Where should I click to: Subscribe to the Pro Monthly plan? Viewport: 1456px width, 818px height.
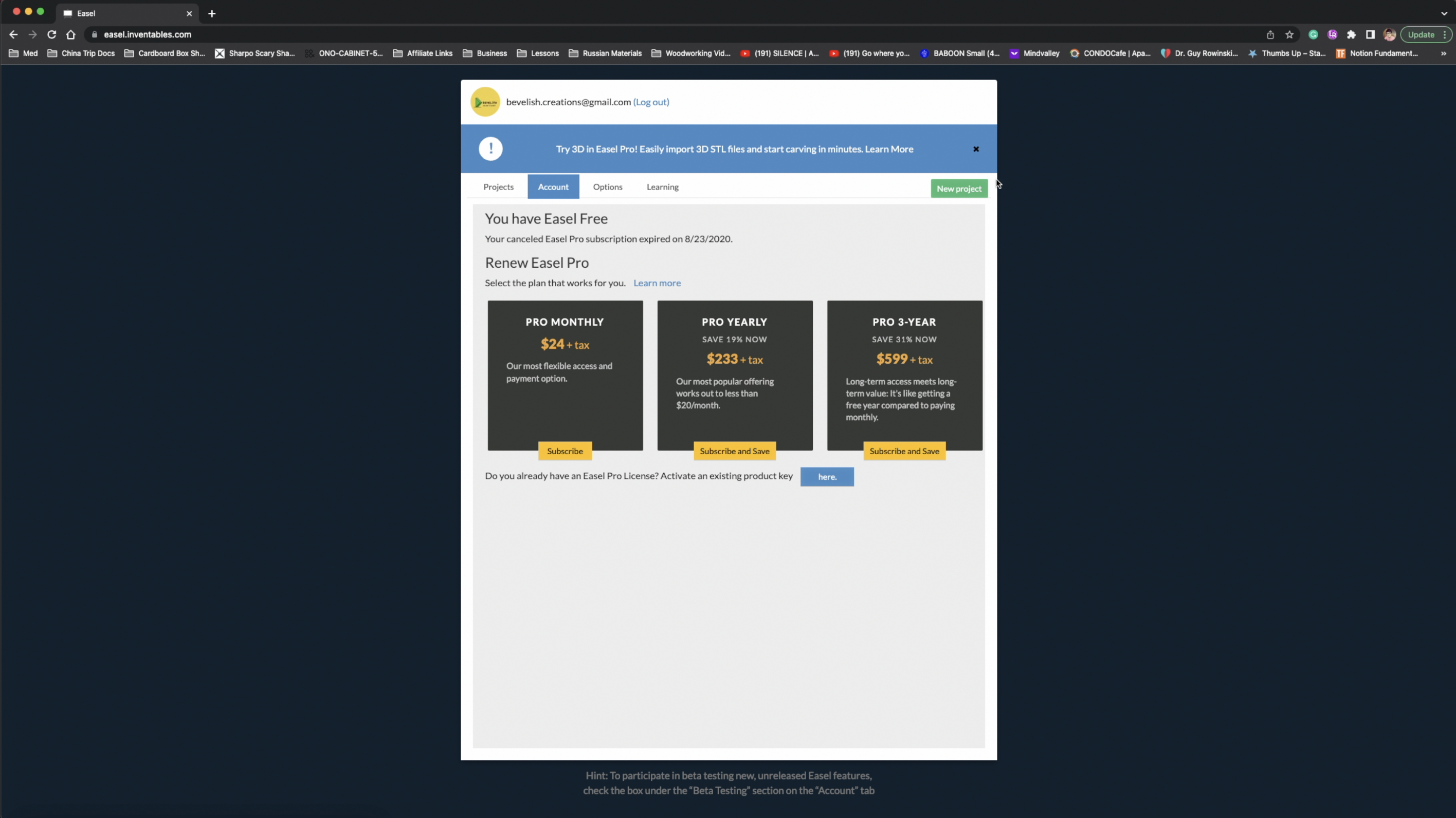click(x=565, y=451)
